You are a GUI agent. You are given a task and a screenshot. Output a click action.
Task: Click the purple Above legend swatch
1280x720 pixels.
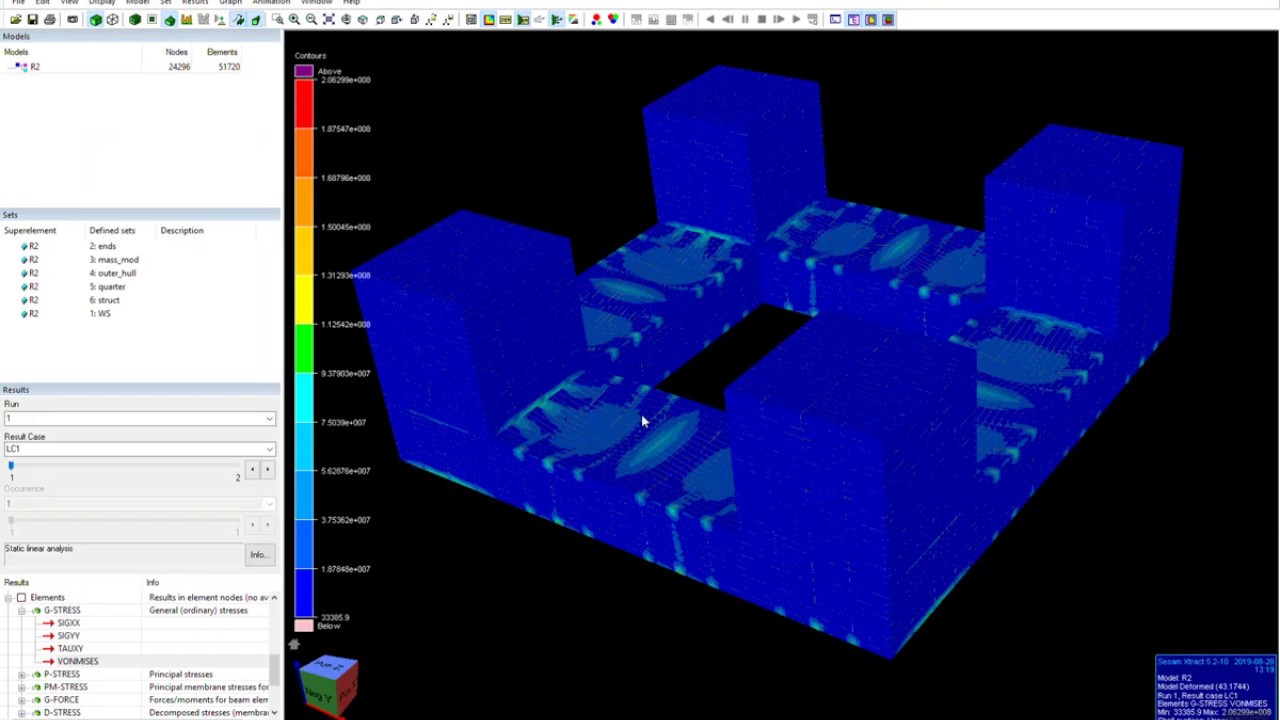tap(304, 71)
